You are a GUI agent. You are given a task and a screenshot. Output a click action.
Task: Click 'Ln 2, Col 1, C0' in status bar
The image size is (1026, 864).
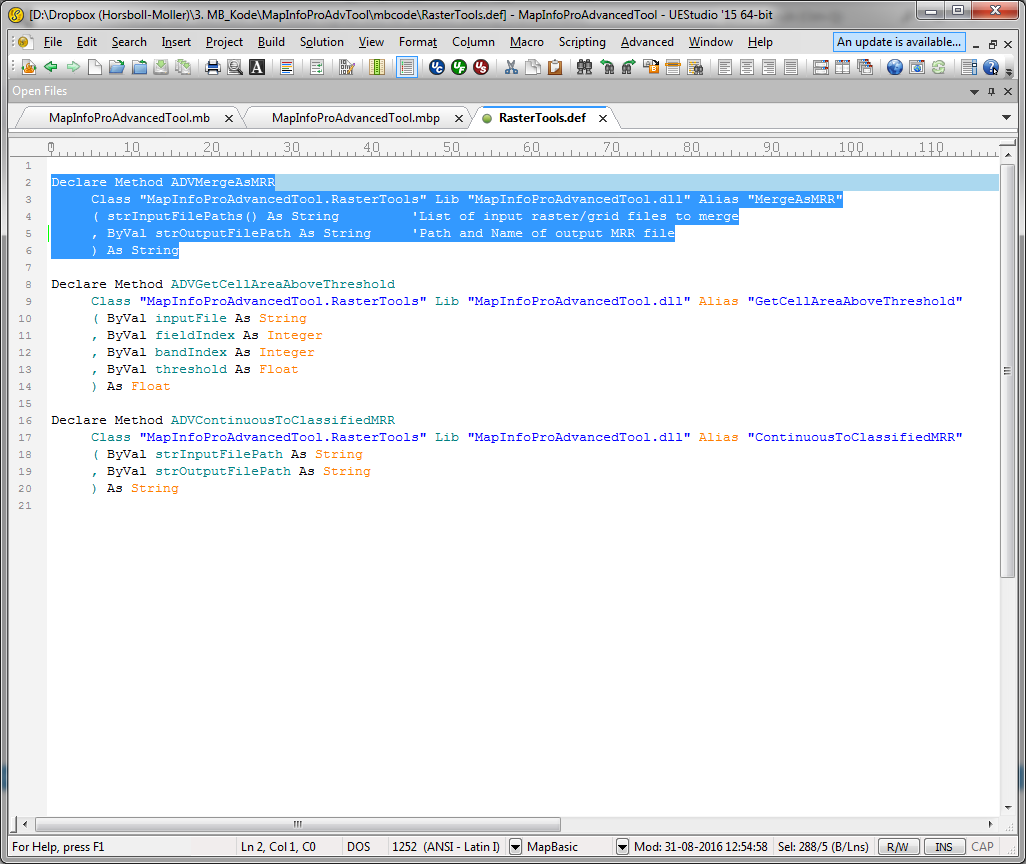pos(278,847)
